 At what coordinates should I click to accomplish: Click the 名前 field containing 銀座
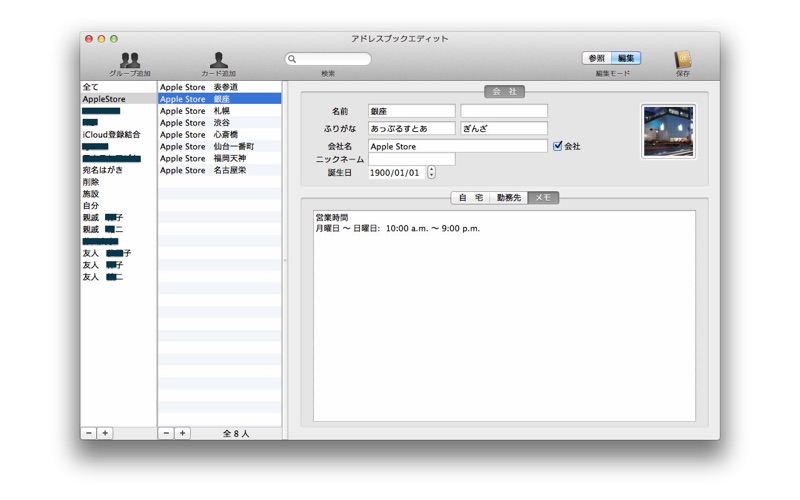pos(412,111)
